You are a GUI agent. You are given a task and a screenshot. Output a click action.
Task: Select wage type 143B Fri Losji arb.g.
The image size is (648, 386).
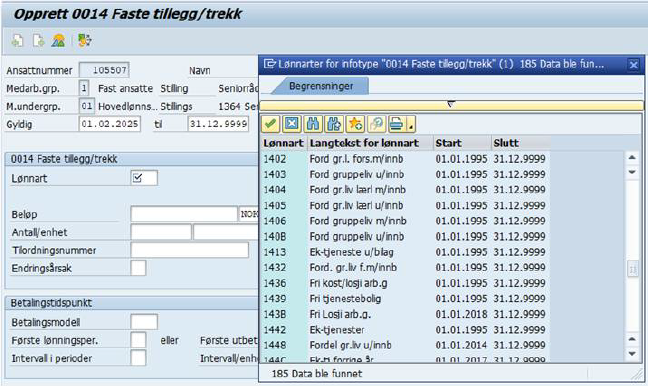[405, 314]
